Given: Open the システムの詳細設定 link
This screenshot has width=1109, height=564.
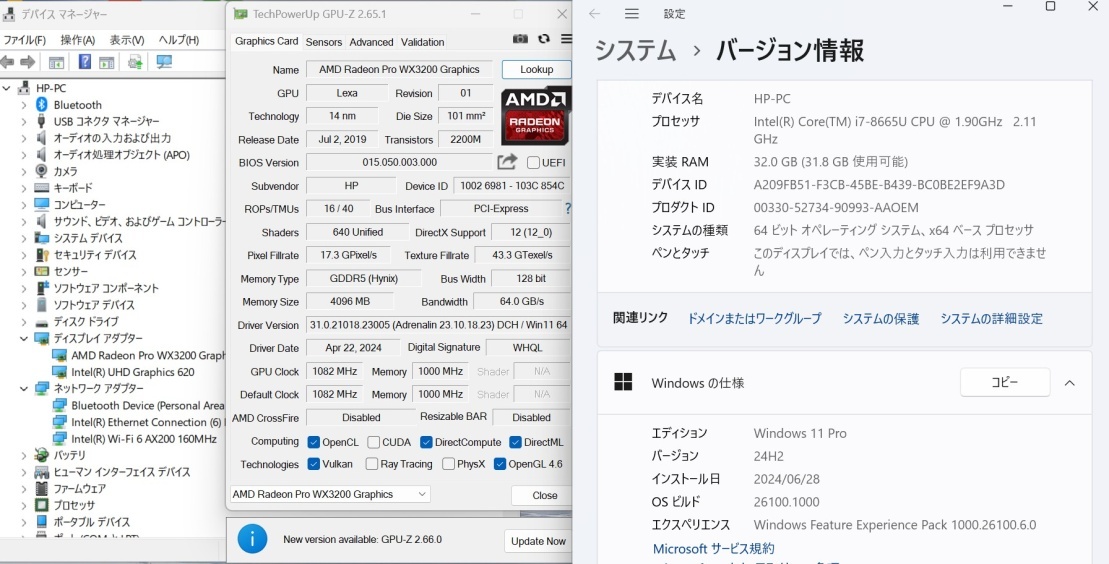Looking at the screenshot, I should [x=991, y=318].
